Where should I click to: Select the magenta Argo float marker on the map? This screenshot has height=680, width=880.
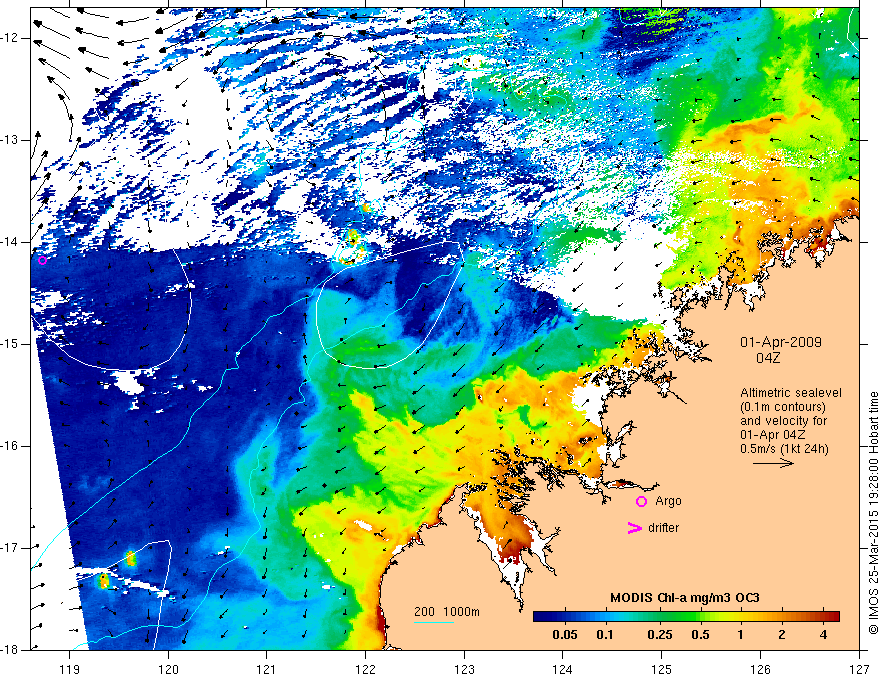click(43, 260)
